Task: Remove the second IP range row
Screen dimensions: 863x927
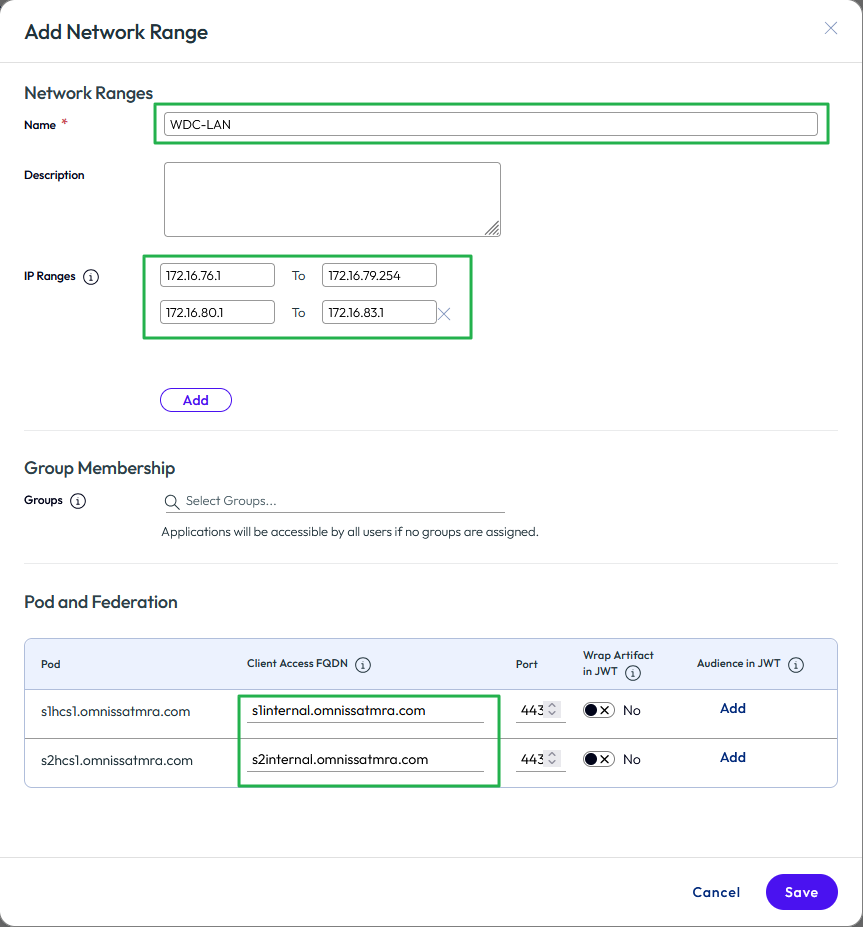Action: tap(445, 314)
